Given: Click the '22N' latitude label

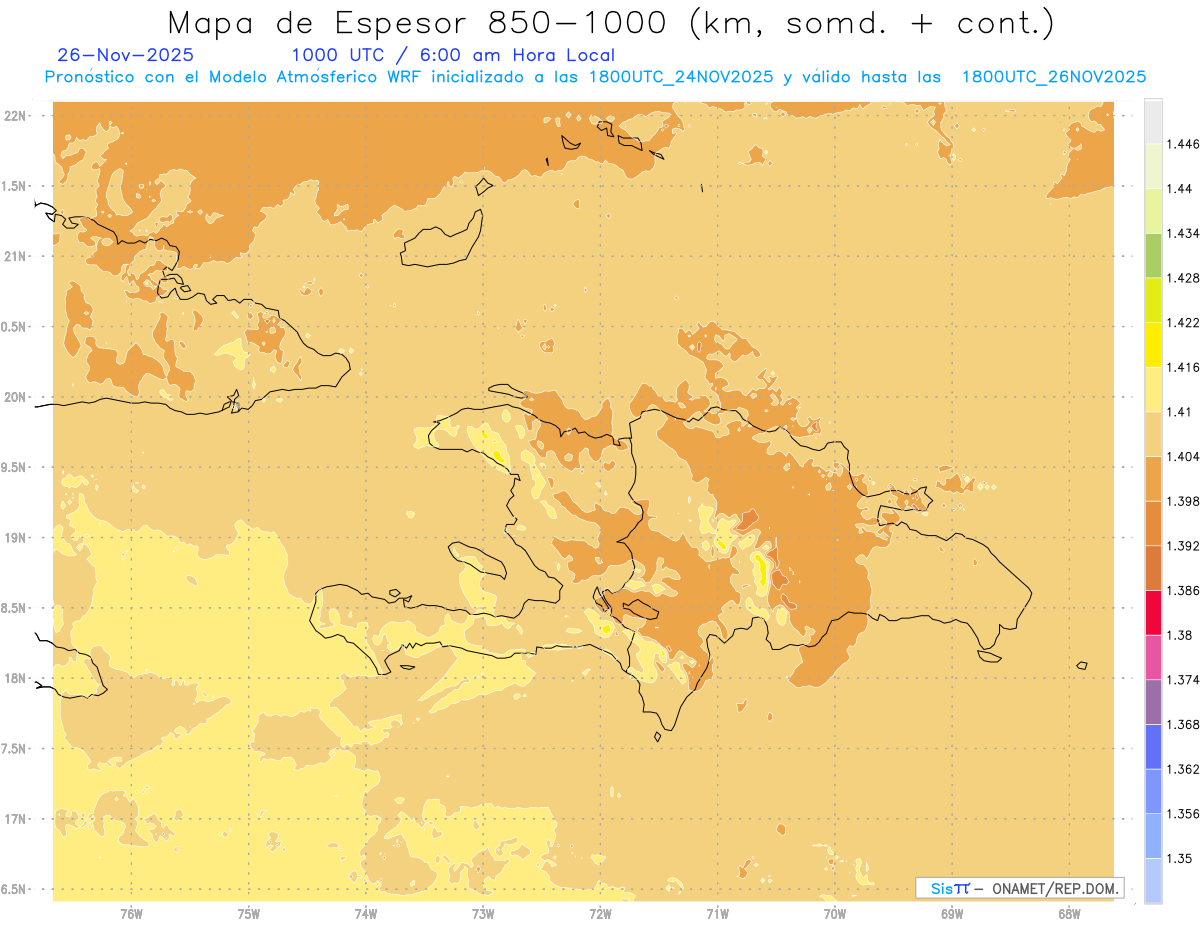Looking at the screenshot, I should [x=15, y=116].
